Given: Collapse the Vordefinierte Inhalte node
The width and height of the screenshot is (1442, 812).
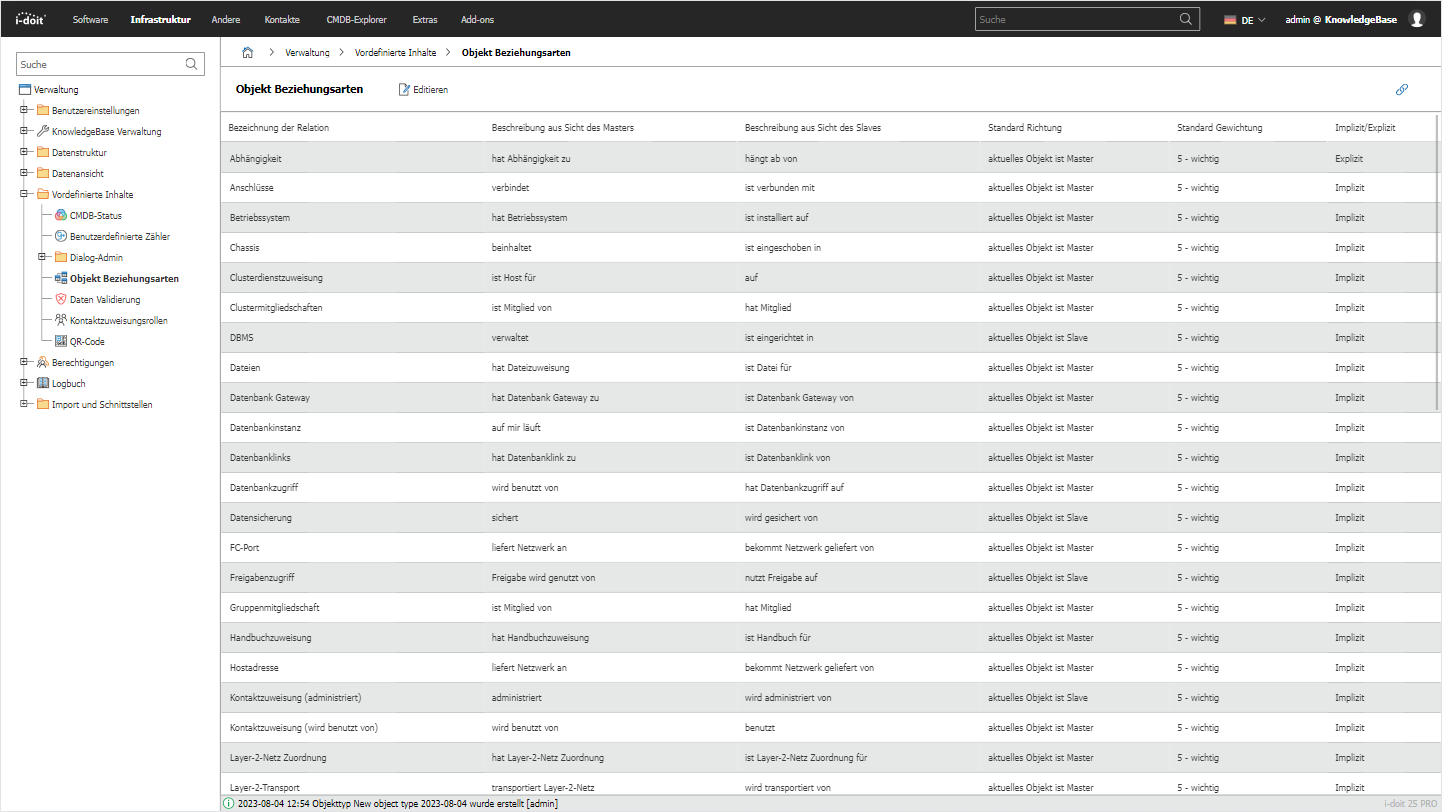Looking at the screenshot, I should (24, 194).
